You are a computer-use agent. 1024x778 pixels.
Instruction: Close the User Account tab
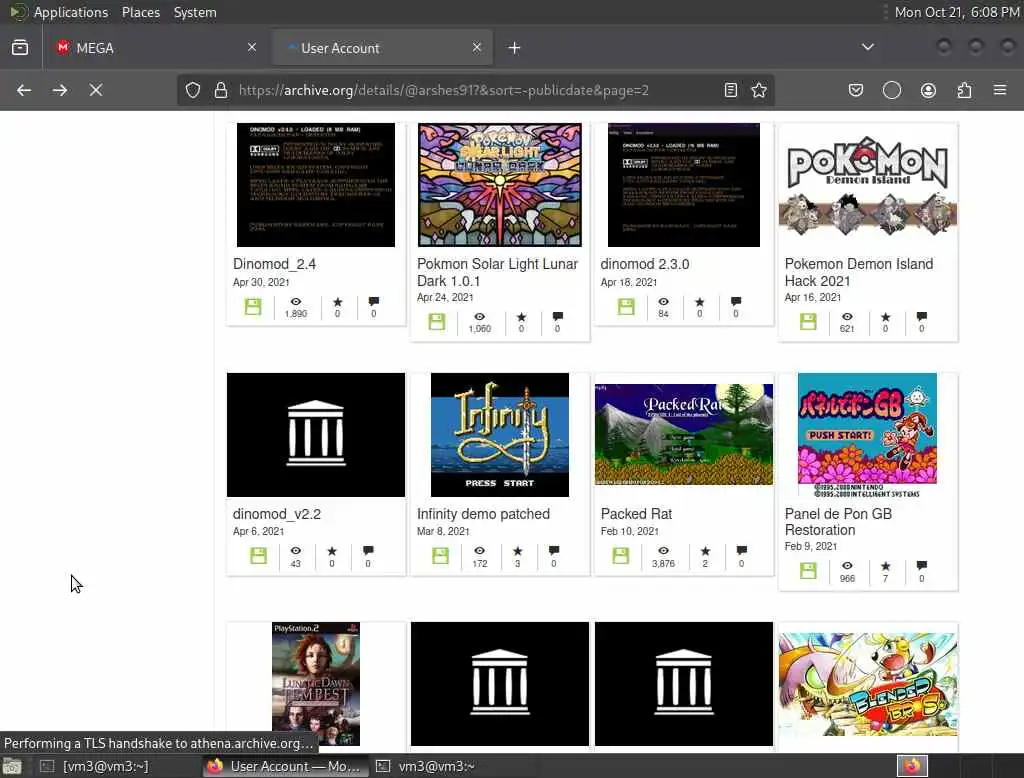[x=477, y=47]
